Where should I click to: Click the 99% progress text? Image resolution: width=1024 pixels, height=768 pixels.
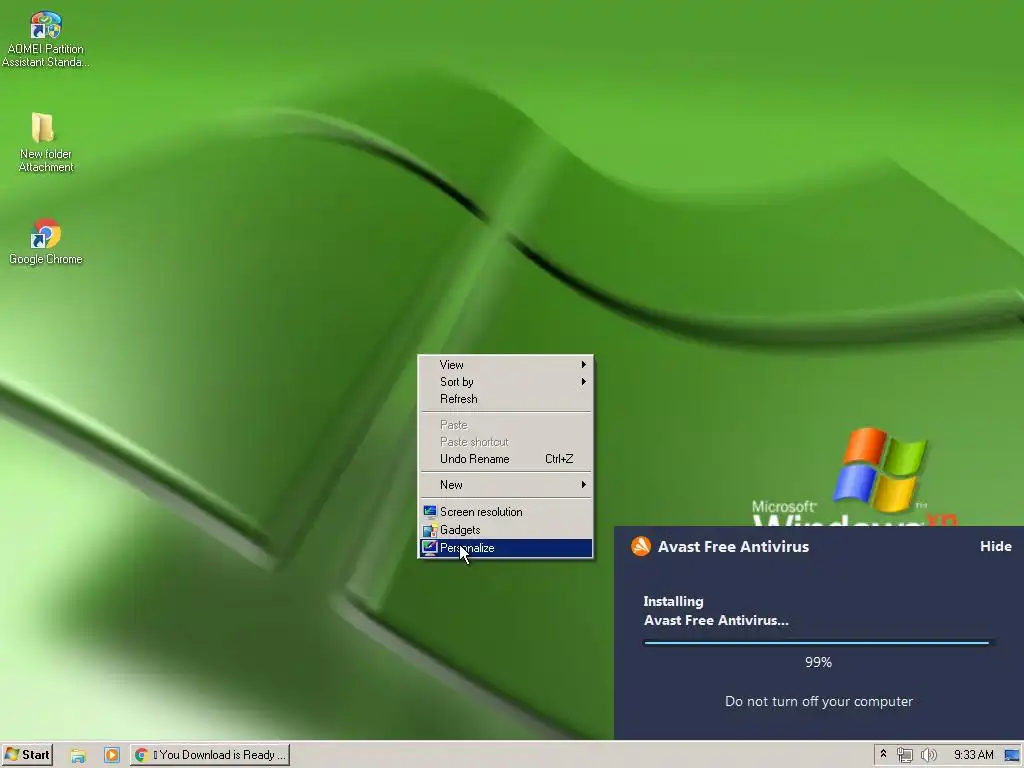pyautogui.click(x=818, y=662)
